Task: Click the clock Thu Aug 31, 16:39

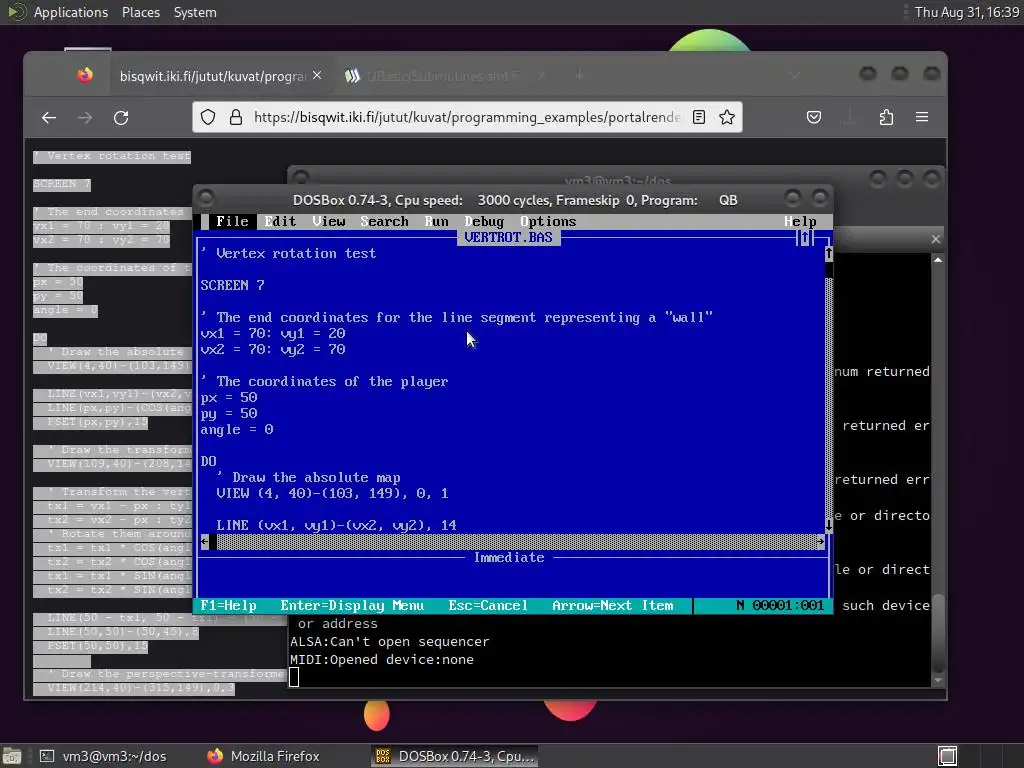Action: pyautogui.click(x=967, y=12)
